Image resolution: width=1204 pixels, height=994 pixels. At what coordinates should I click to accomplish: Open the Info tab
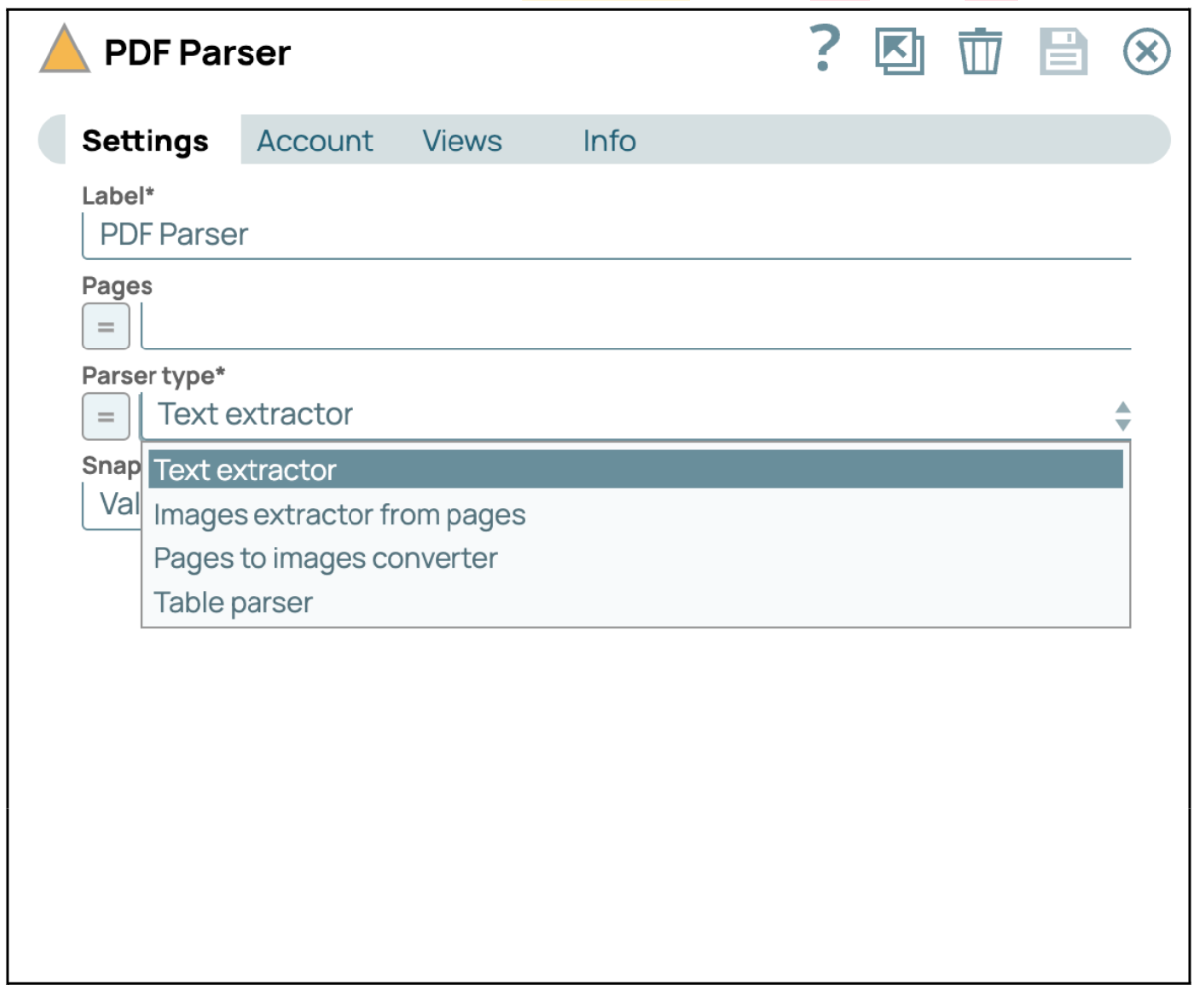(x=609, y=141)
